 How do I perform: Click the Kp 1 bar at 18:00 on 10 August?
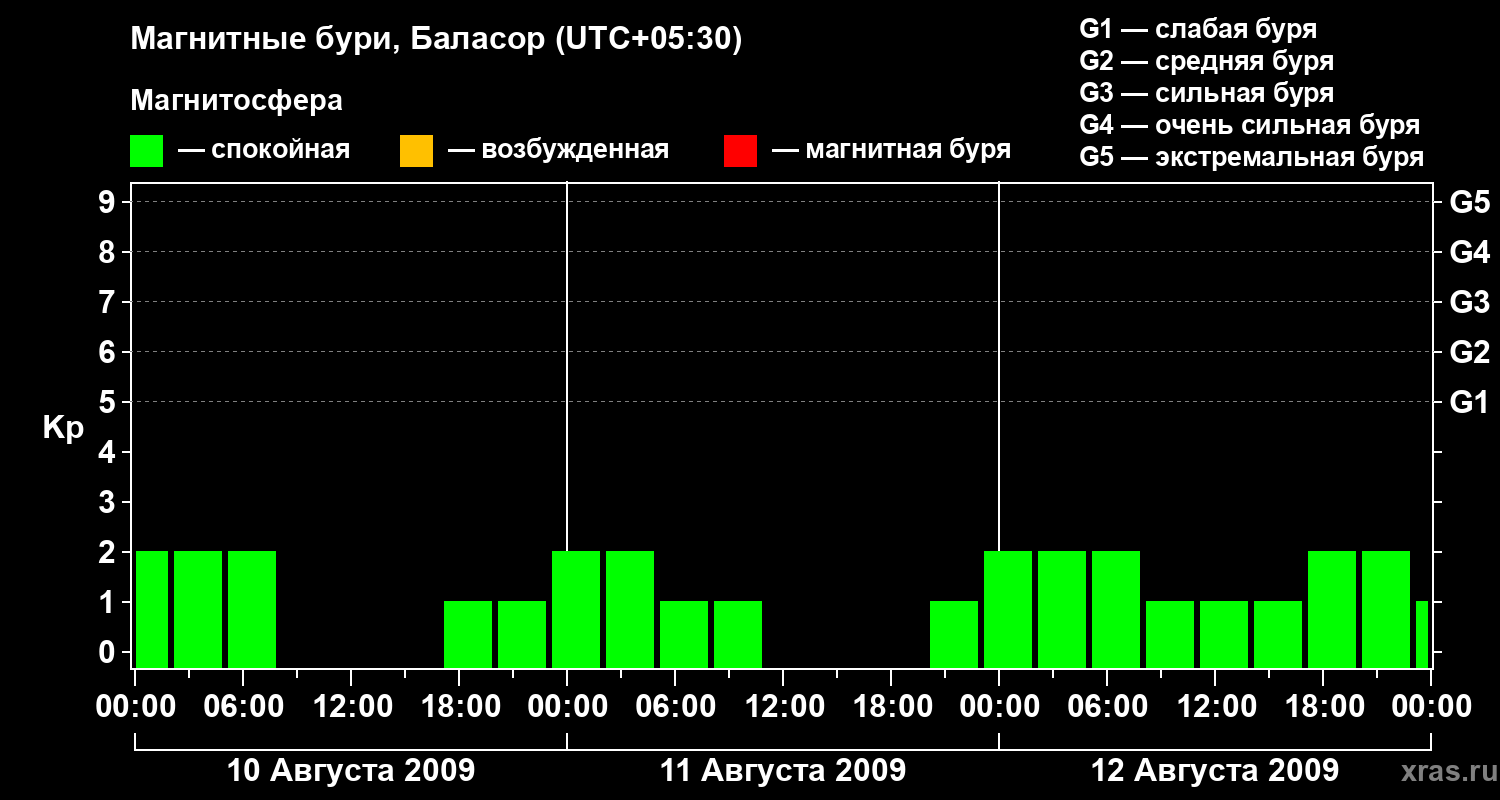(468, 634)
